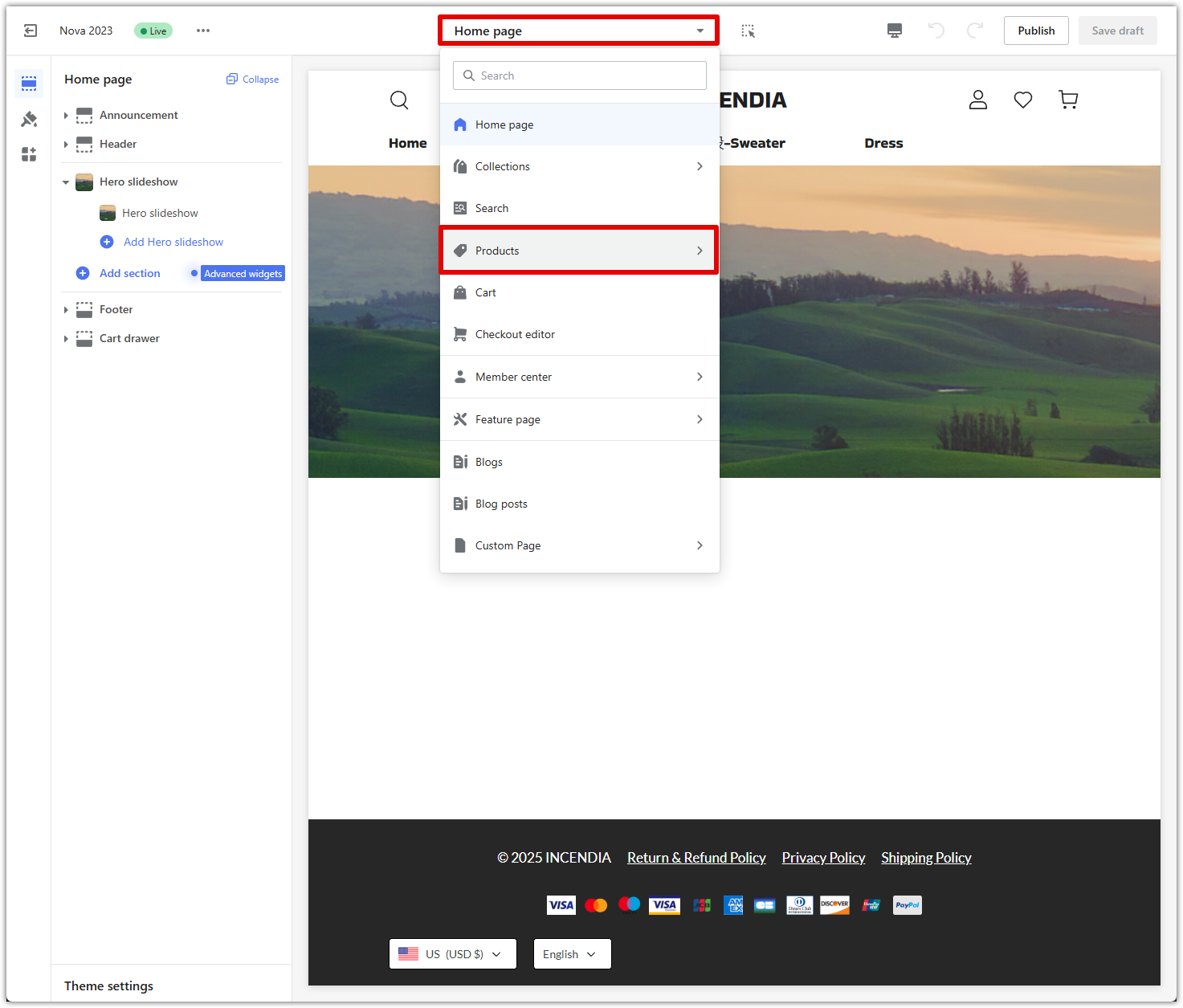1183x1008 pixels.
Task: Collapse the Hero slideshow section
Action: click(66, 182)
